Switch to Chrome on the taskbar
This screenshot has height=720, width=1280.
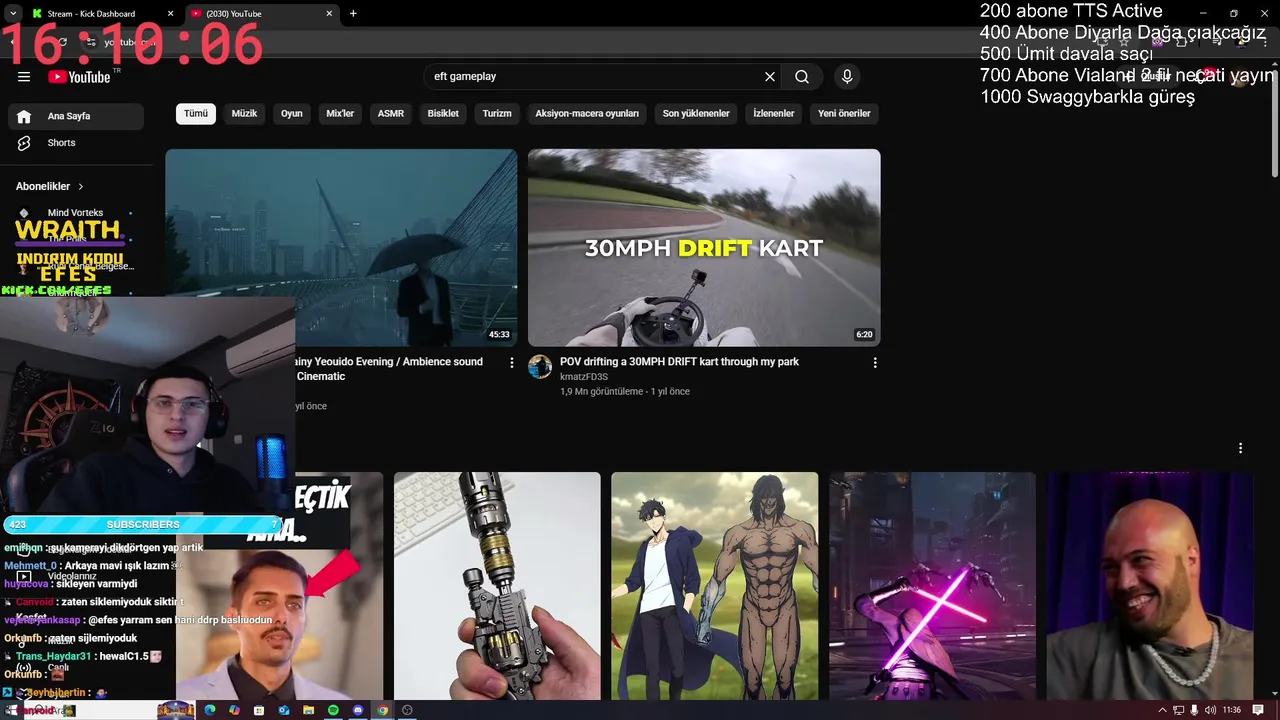point(382,710)
